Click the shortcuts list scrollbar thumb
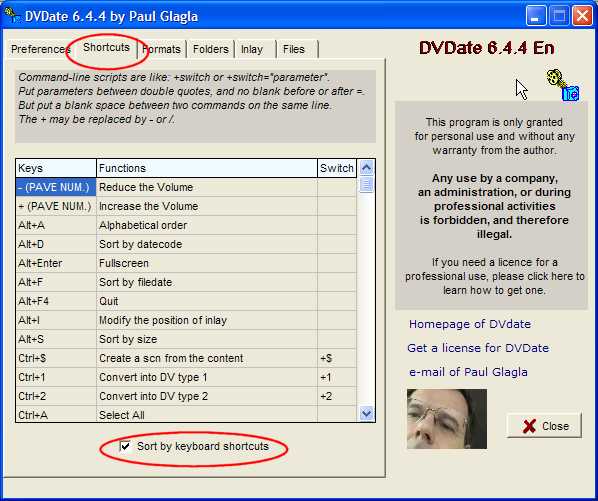 (x=367, y=185)
